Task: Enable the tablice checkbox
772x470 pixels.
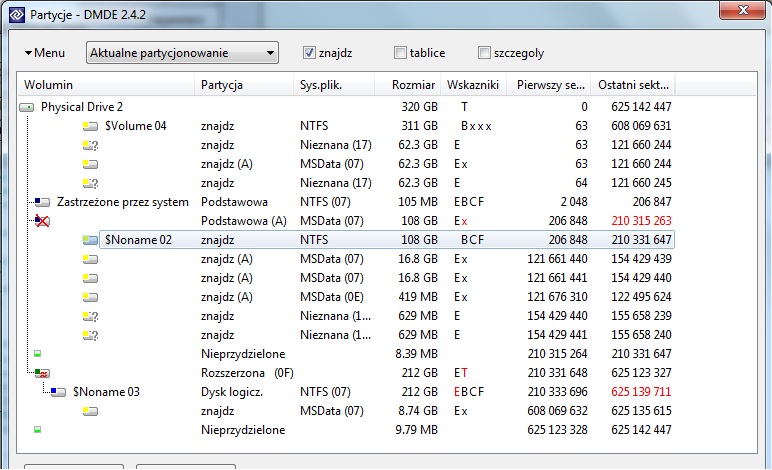Action: (x=400, y=53)
